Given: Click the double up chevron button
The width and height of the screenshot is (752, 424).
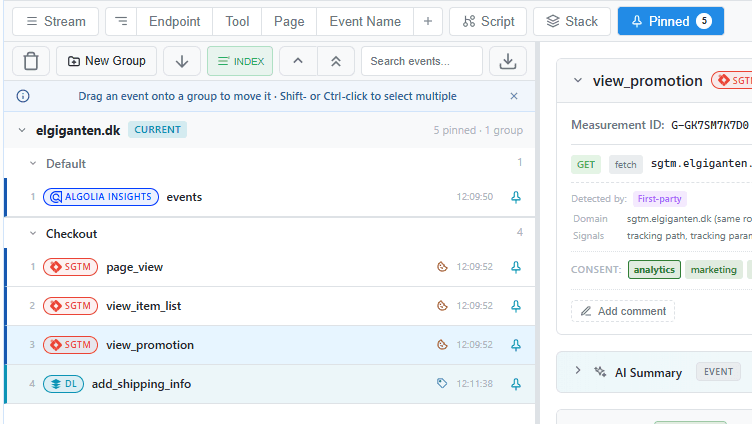Looking at the screenshot, I should [x=336, y=61].
